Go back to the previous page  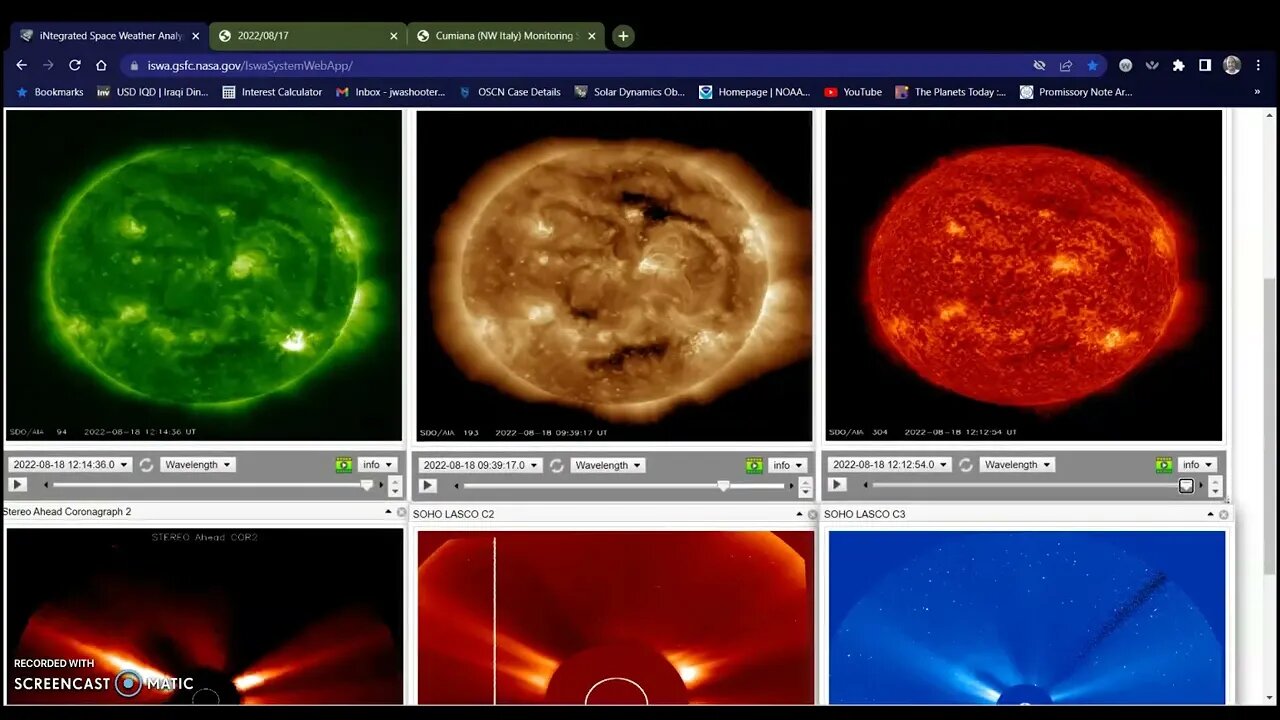[21, 65]
